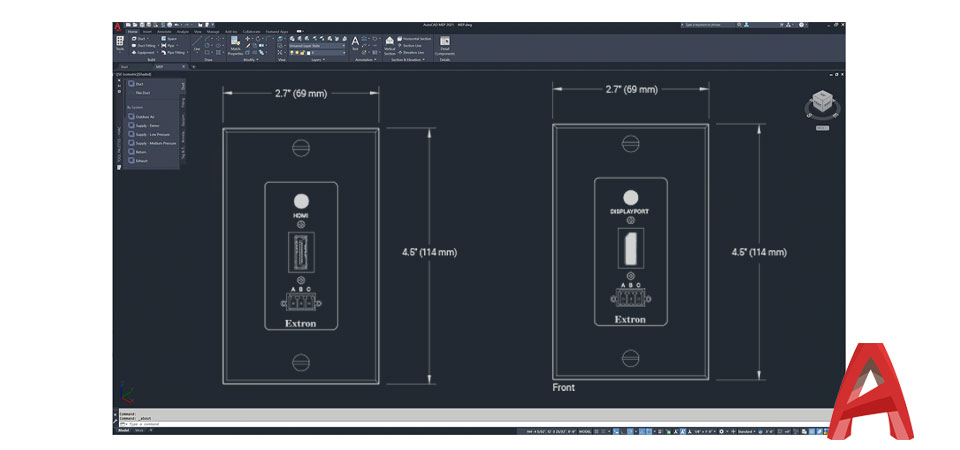Click the Elevation Line tool
Viewport: 960px width, 450px height.
click(411, 53)
